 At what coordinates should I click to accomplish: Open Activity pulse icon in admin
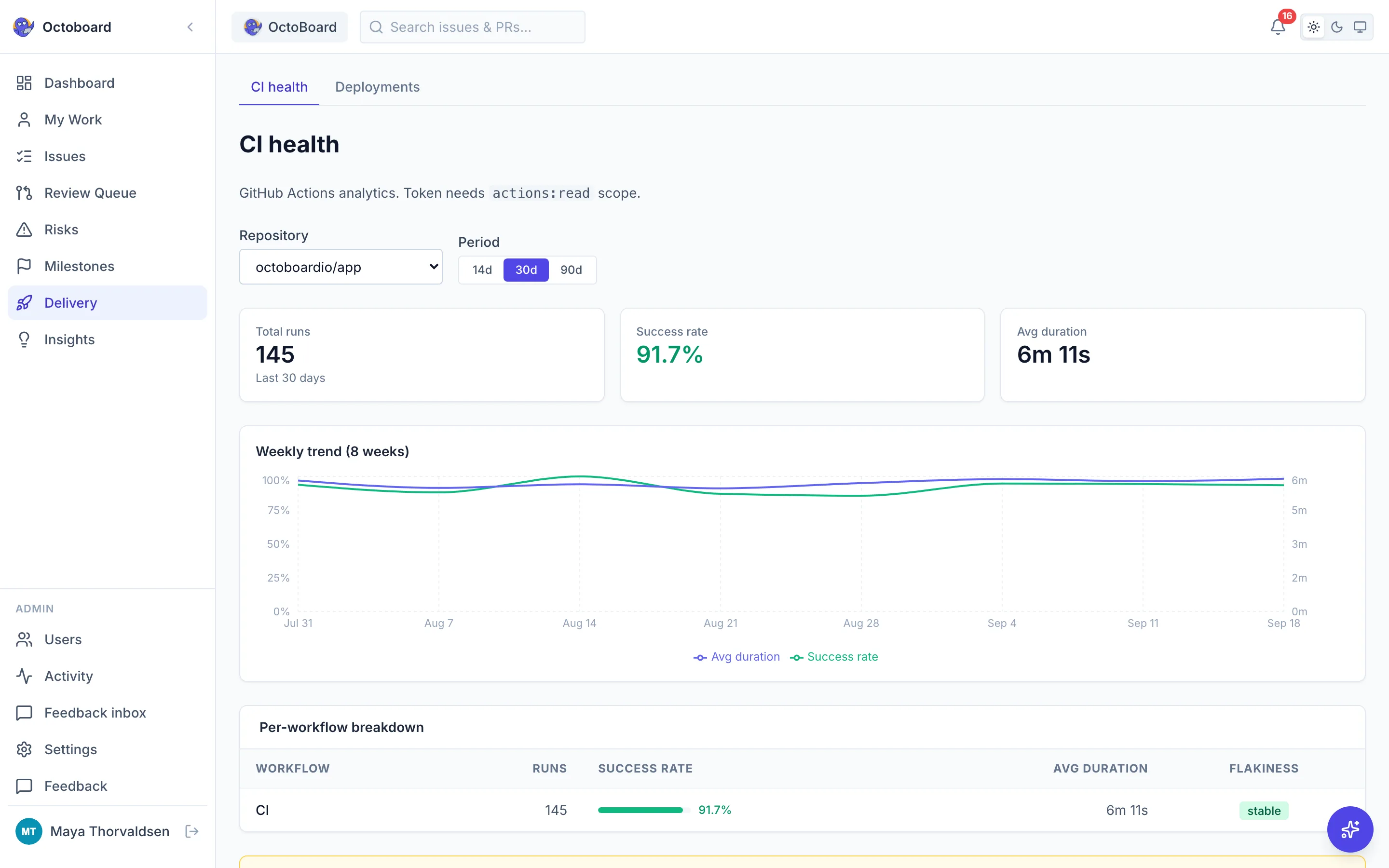24,676
